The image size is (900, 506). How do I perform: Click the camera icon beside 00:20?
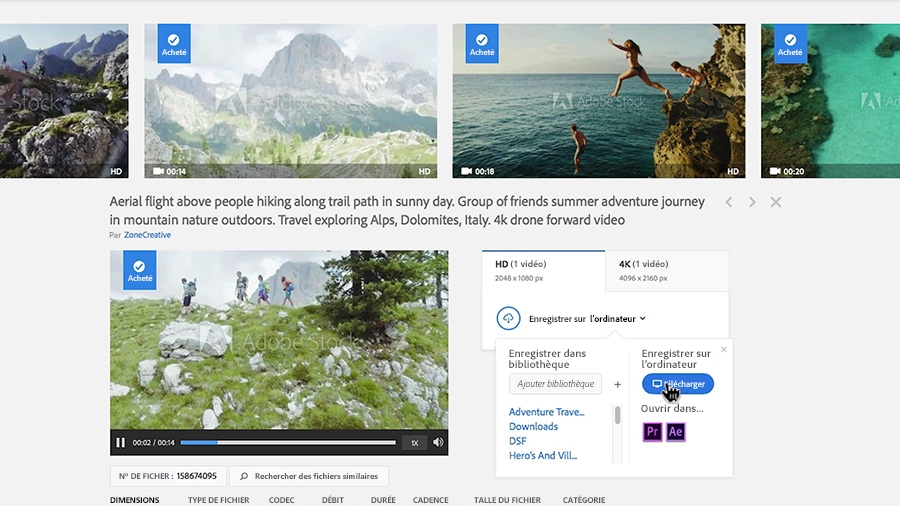775,171
